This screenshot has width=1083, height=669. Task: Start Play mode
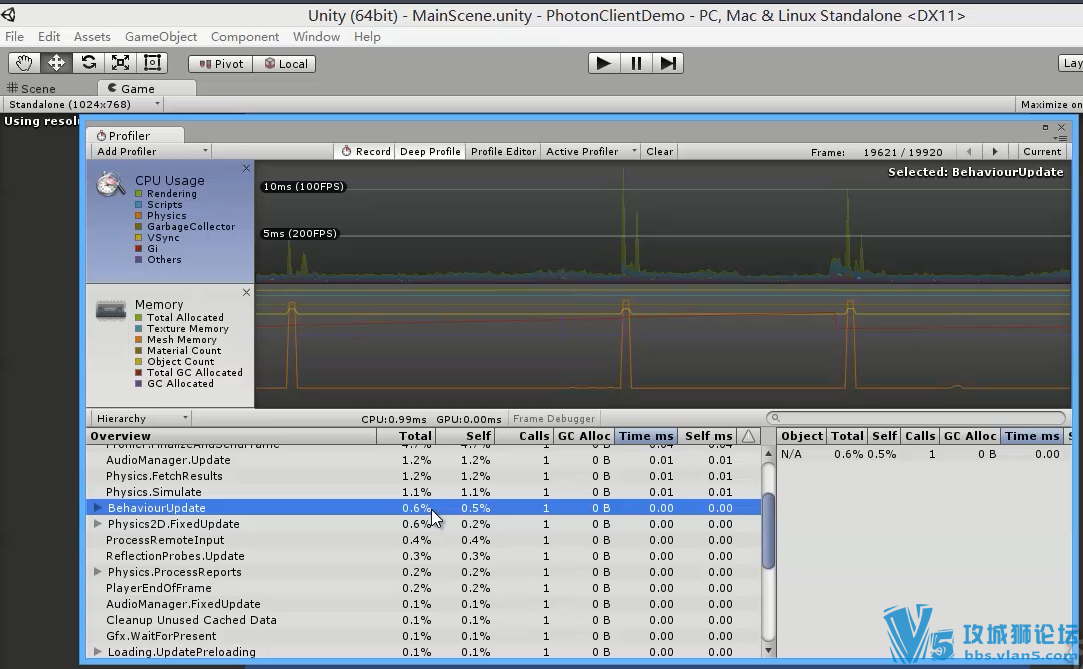point(604,63)
